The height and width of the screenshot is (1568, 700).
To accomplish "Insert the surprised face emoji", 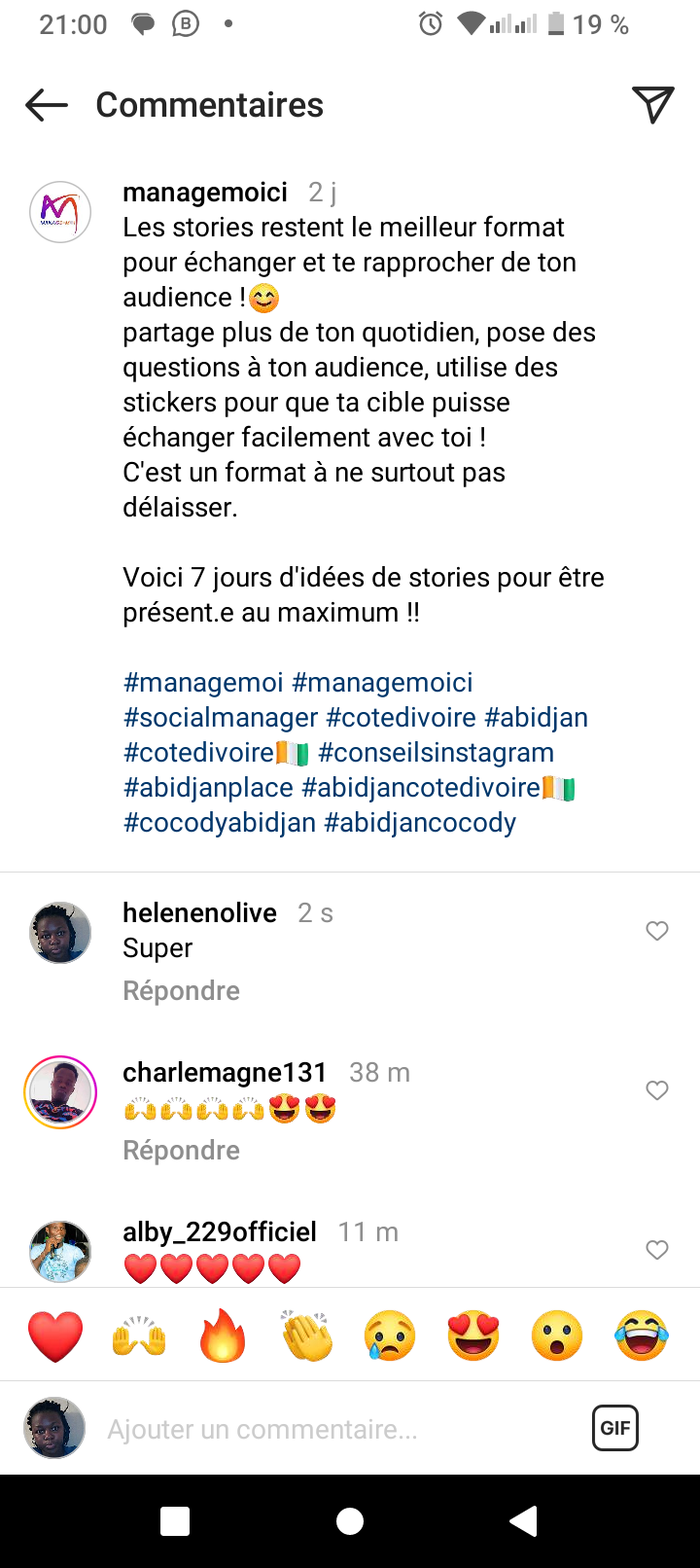I will click(557, 1336).
